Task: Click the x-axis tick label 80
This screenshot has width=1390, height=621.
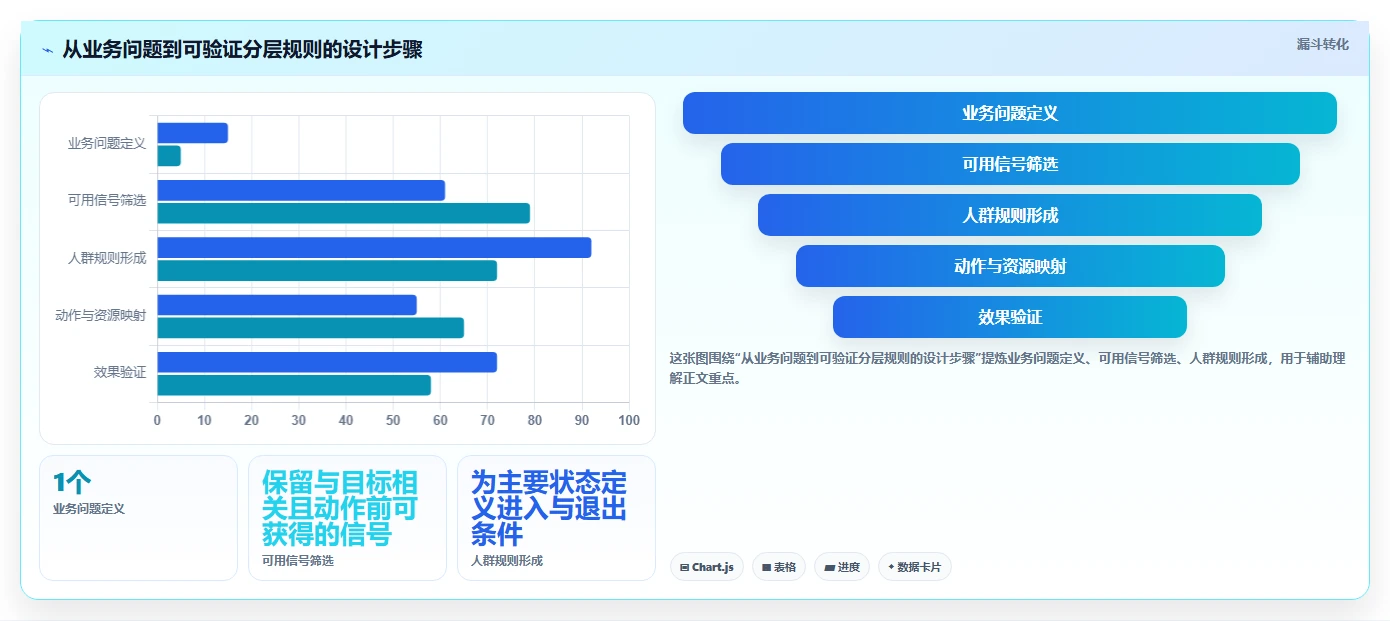Action: coord(535,421)
